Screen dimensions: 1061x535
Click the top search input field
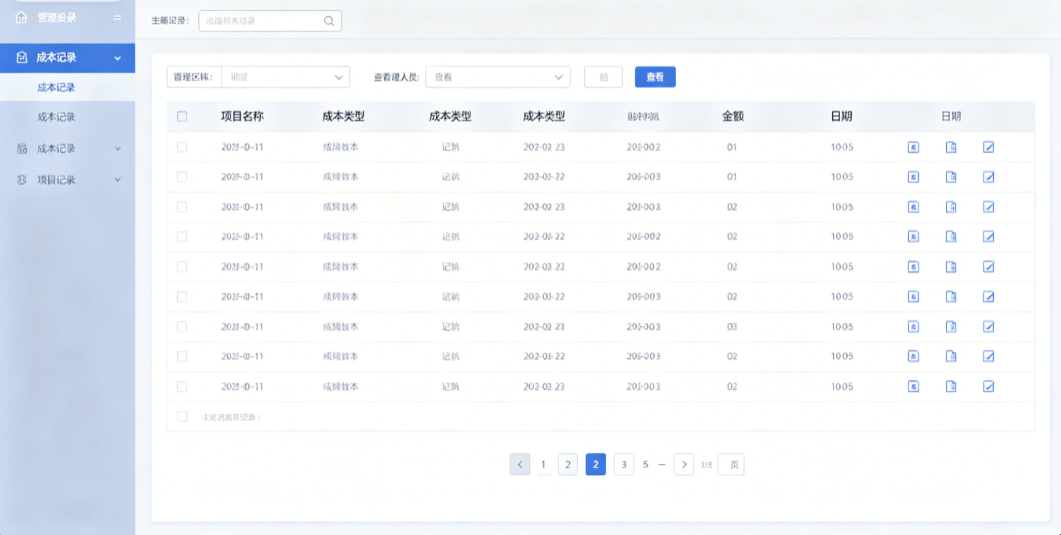pos(270,21)
